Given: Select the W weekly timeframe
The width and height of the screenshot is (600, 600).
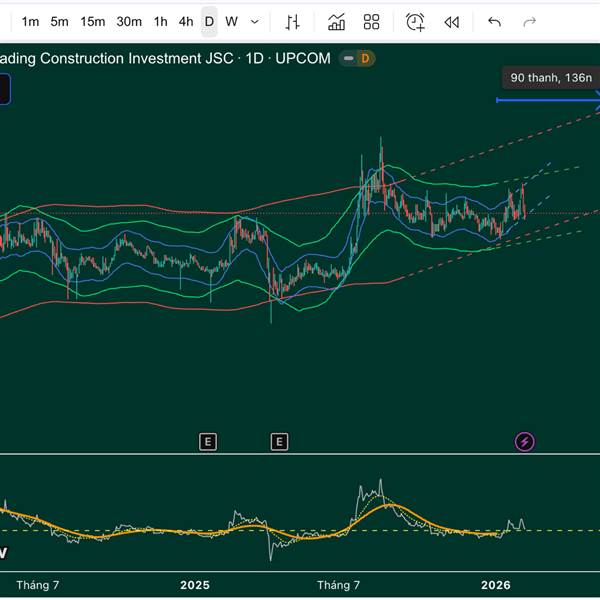Looking at the screenshot, I should click(231, 21).
